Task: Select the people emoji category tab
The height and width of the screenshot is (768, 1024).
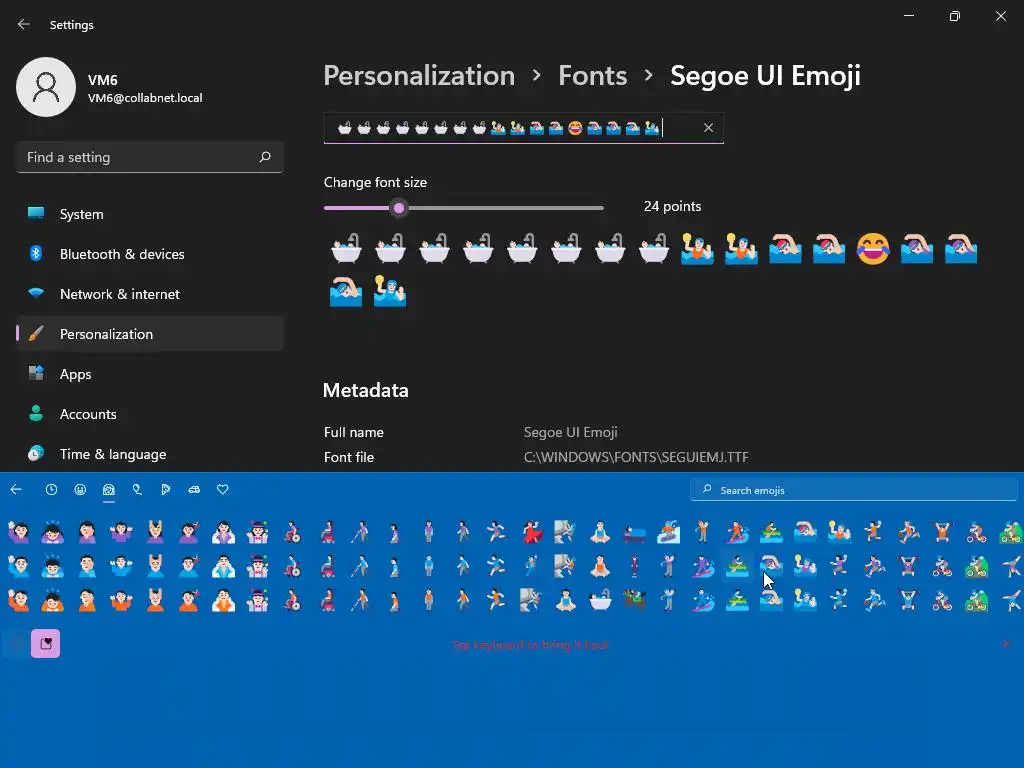Action: (108, 490)
